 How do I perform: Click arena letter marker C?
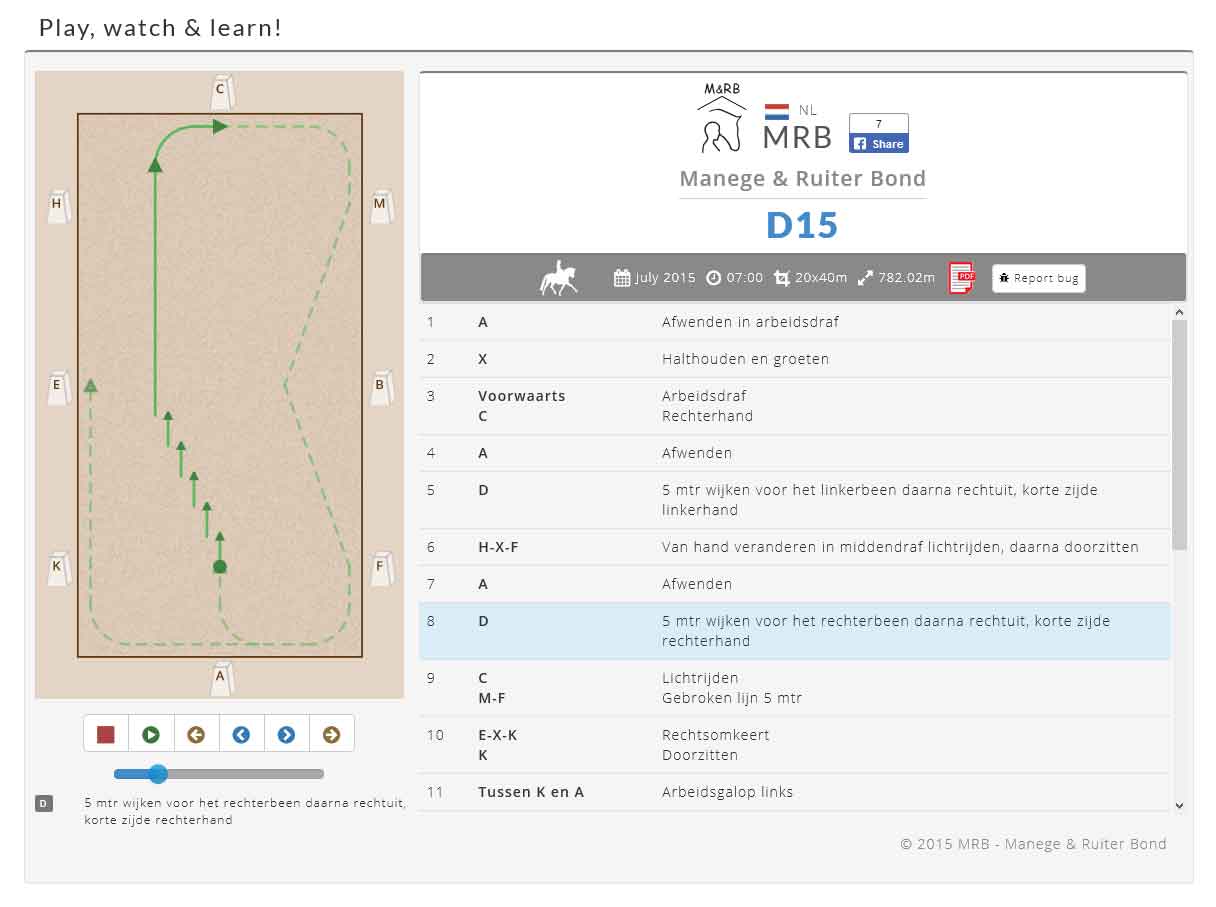tap(221, 93)
